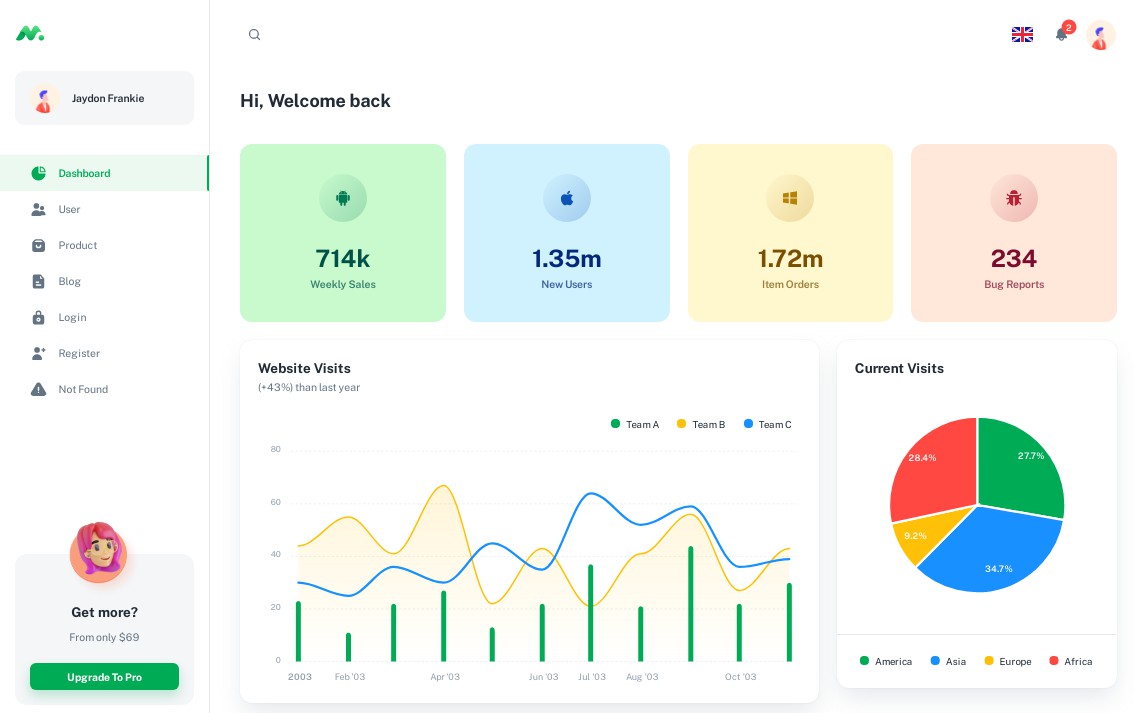Open the search icon in the top bar

coord(254,34)
